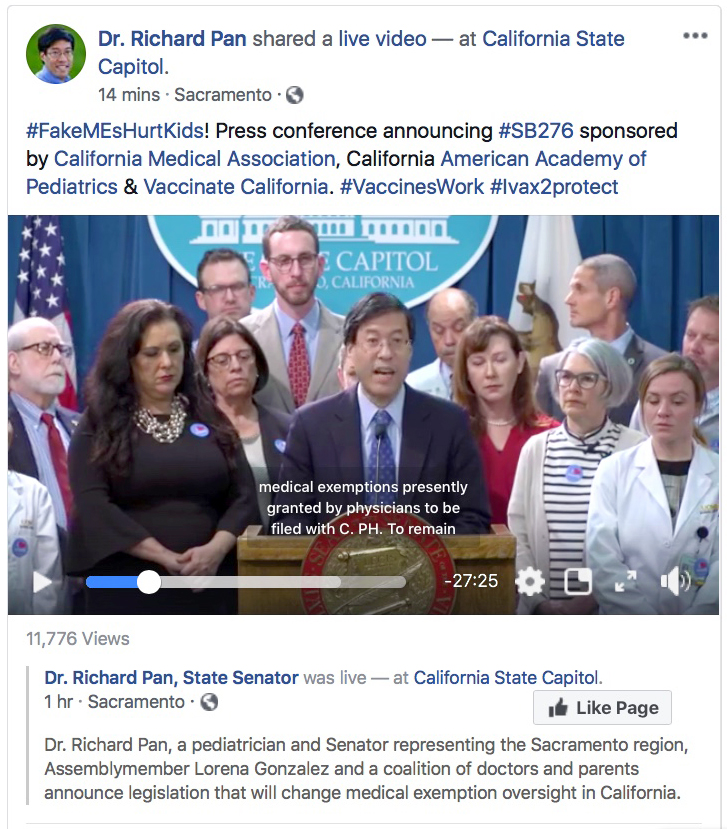Viewport: 727px width, 829px height.
Task: Open the #Ivax2protect hashtag
Action: pyautogui.click(x=554, y=187)
